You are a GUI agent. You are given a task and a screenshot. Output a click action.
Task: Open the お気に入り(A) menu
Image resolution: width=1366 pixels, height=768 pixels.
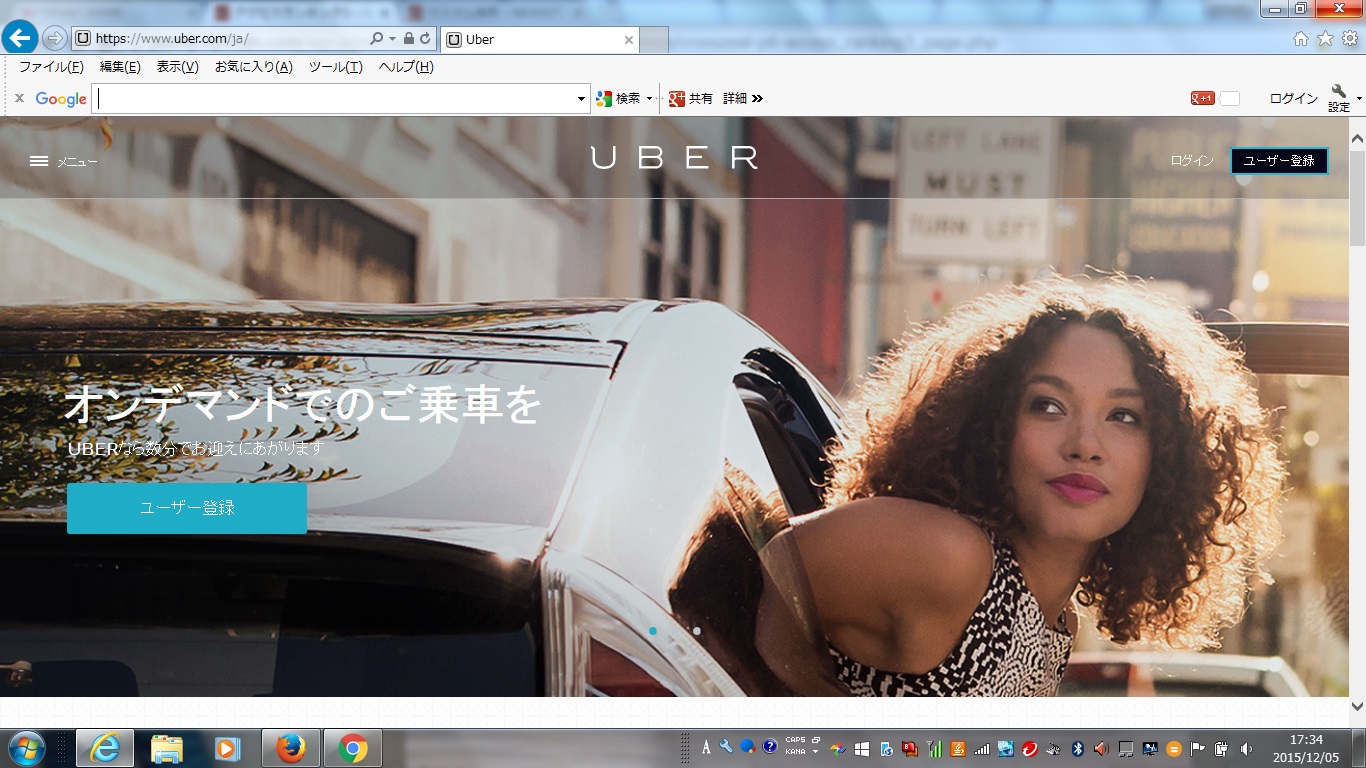coord(253,67)
